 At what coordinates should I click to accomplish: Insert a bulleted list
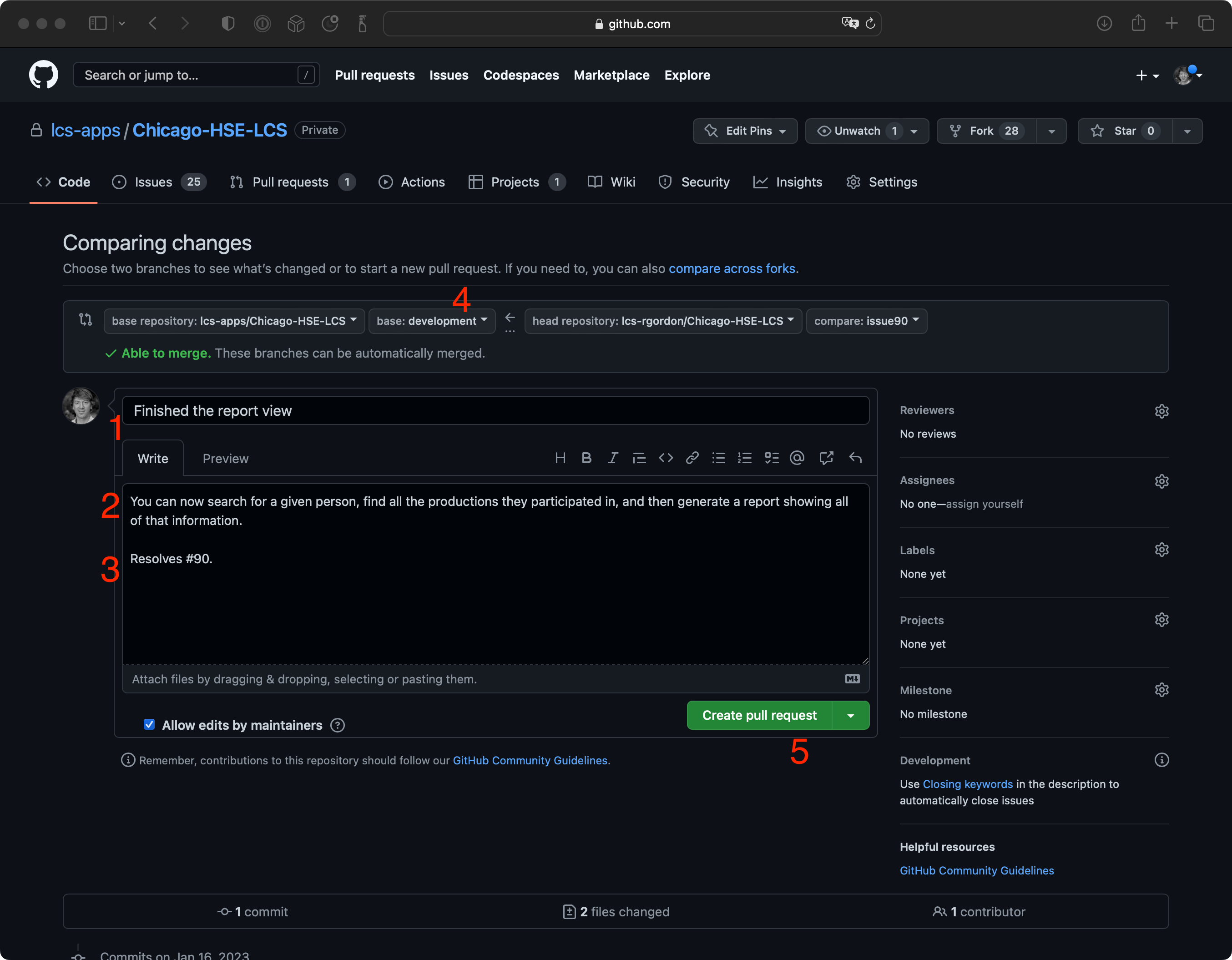719,458
